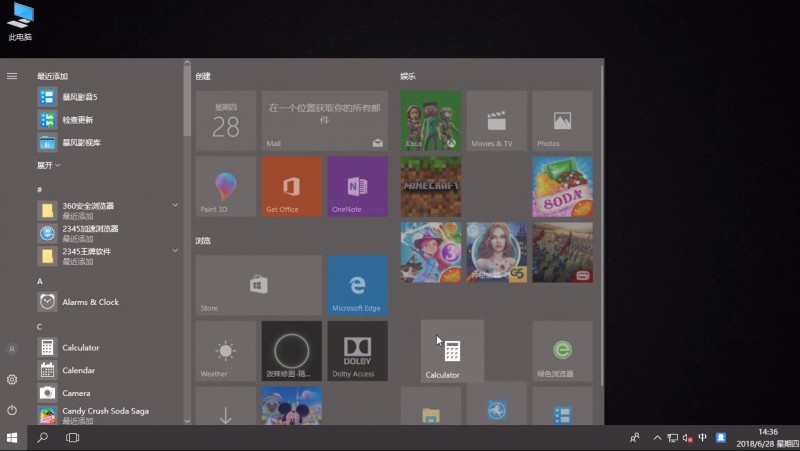This screenshot has height=451, width=800.
Task: Launch the Microsoft Edge tile
Action: [358, 285]
